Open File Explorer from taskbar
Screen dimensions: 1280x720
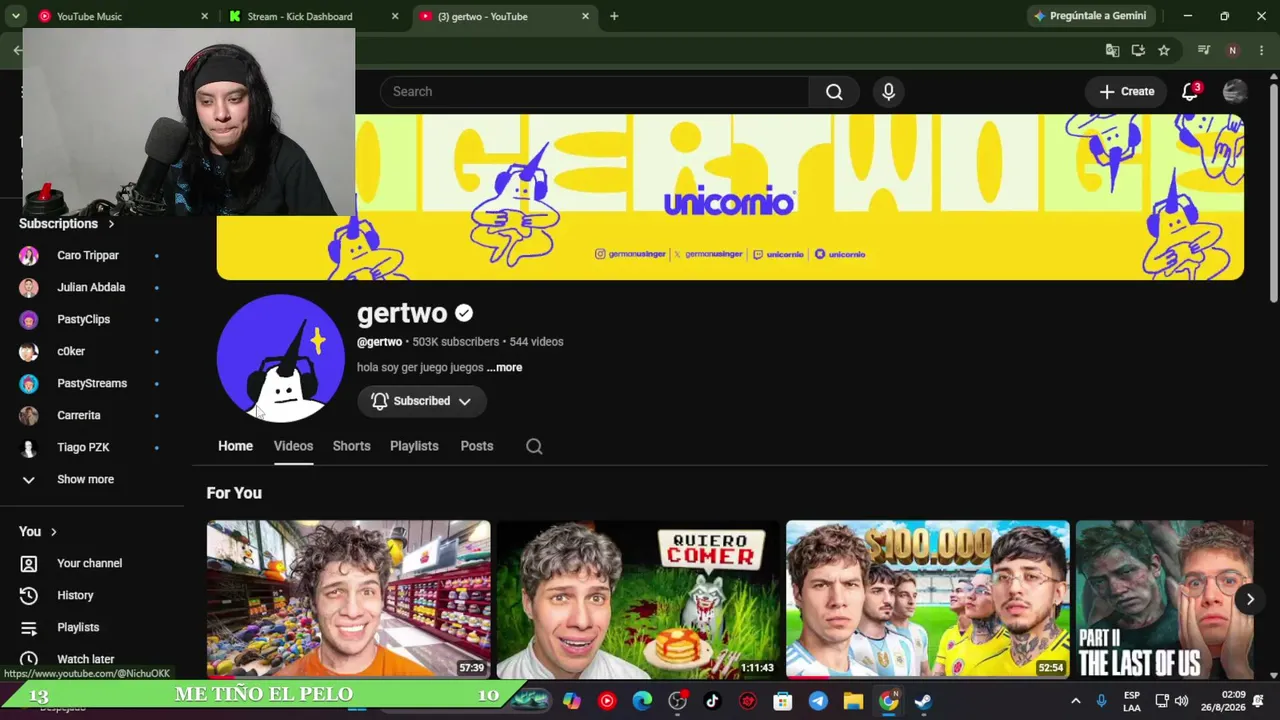853,701
